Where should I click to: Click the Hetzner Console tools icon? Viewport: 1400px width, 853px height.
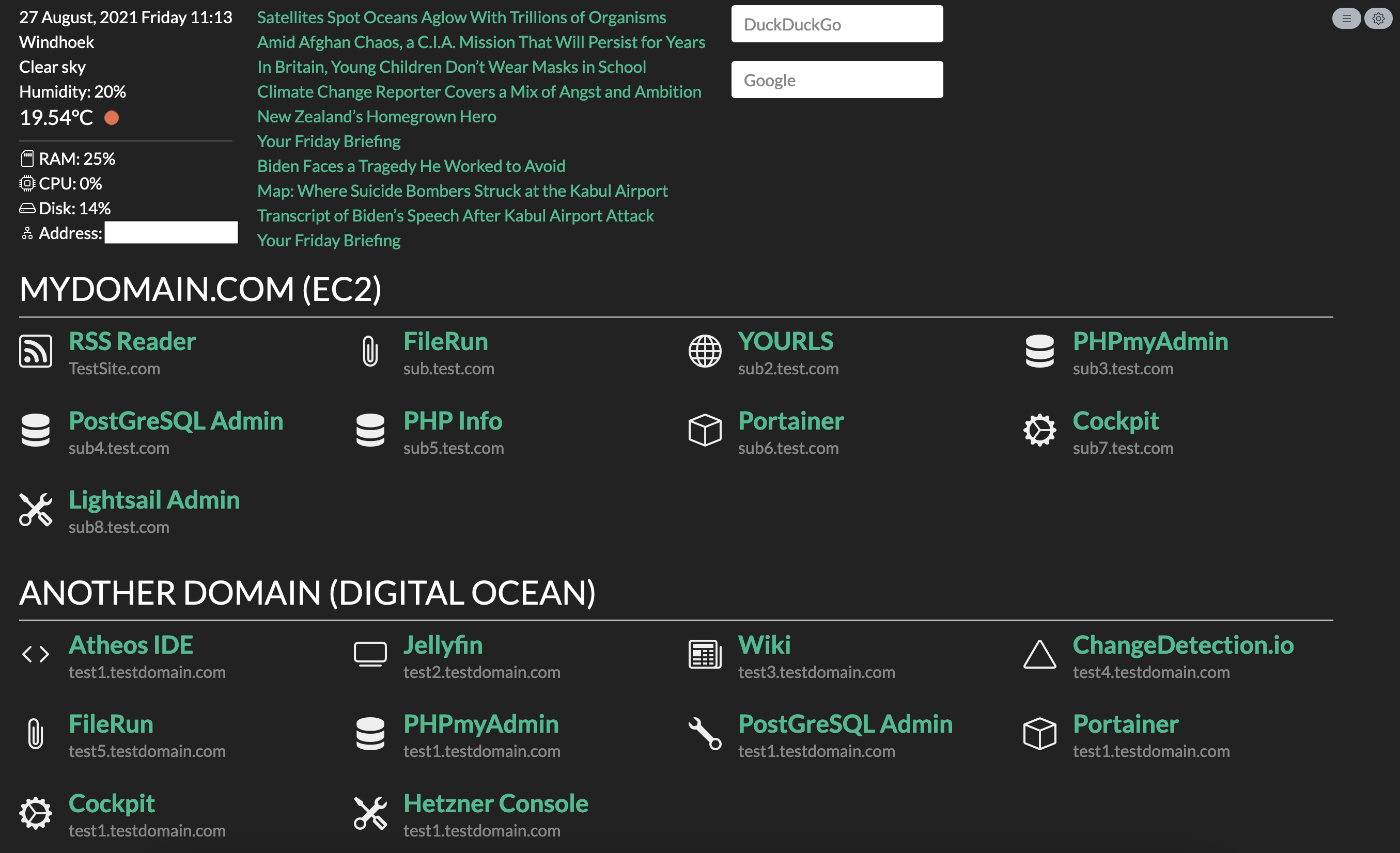[370, 813]
